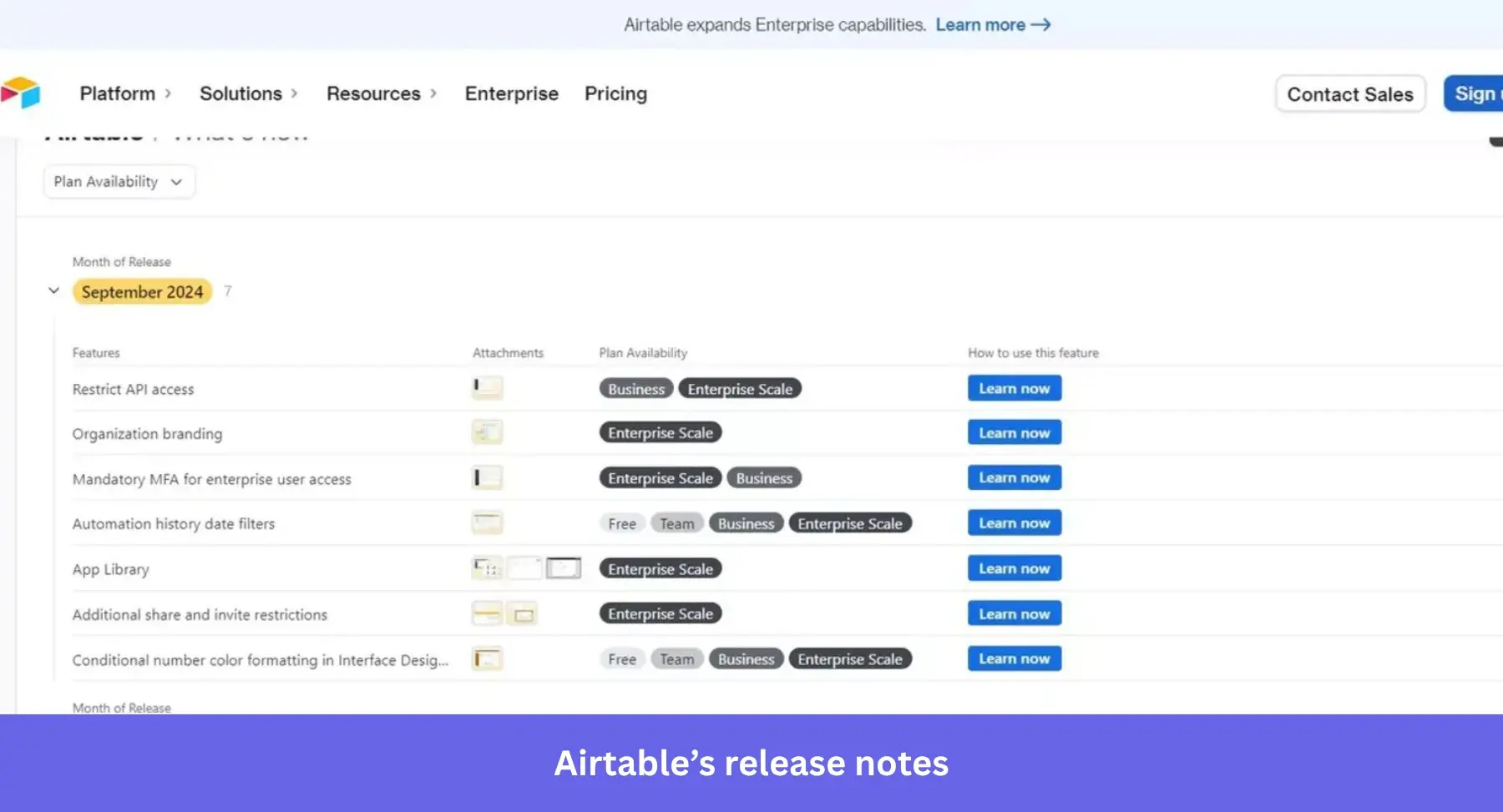Image resolution: width=1503 pixels, height=812 pixels.
Task: Select the Business badge beside Restrict API access
Action: point(635,388)
